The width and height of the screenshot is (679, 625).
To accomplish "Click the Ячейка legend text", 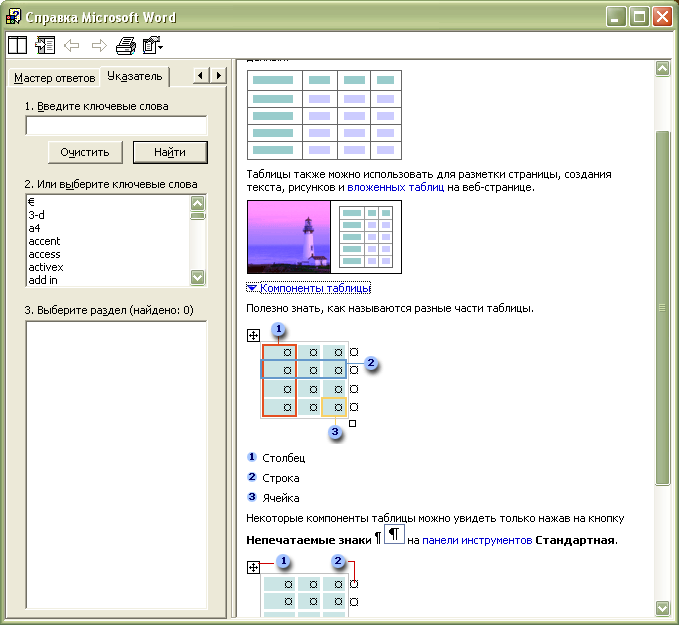I will click(281, 498).
